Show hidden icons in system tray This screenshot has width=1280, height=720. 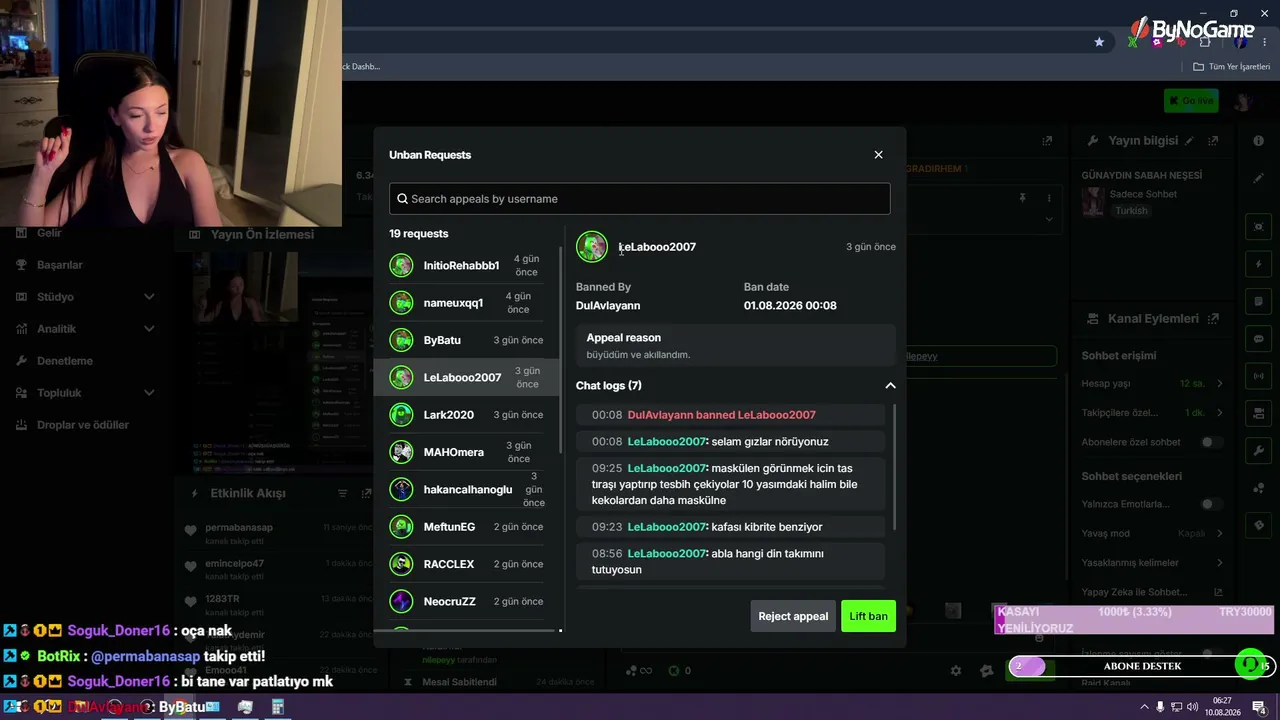coord(1144,707)
